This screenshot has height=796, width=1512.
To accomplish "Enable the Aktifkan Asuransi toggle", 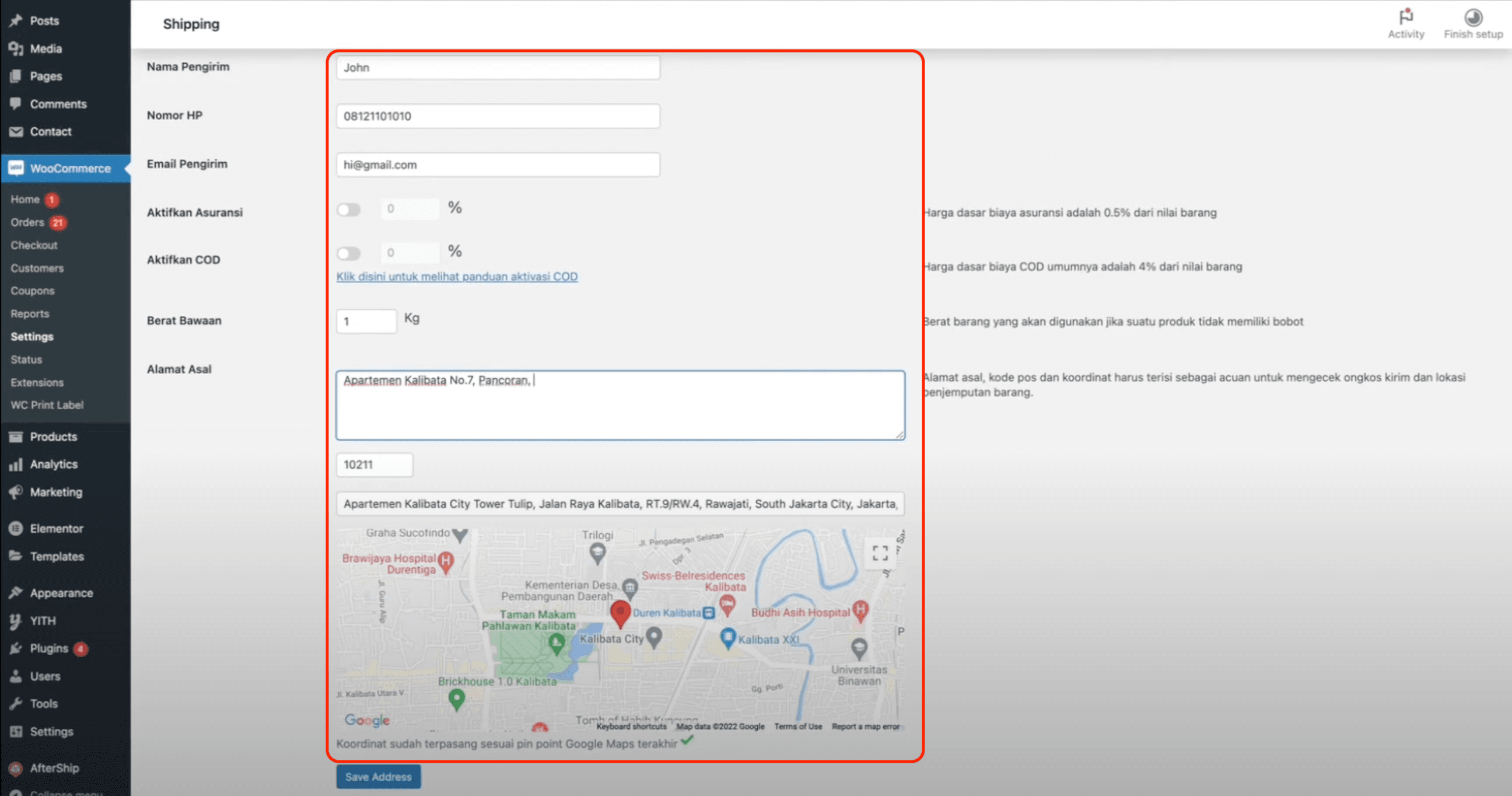I will pyautogui.click(x=349, y=210).
